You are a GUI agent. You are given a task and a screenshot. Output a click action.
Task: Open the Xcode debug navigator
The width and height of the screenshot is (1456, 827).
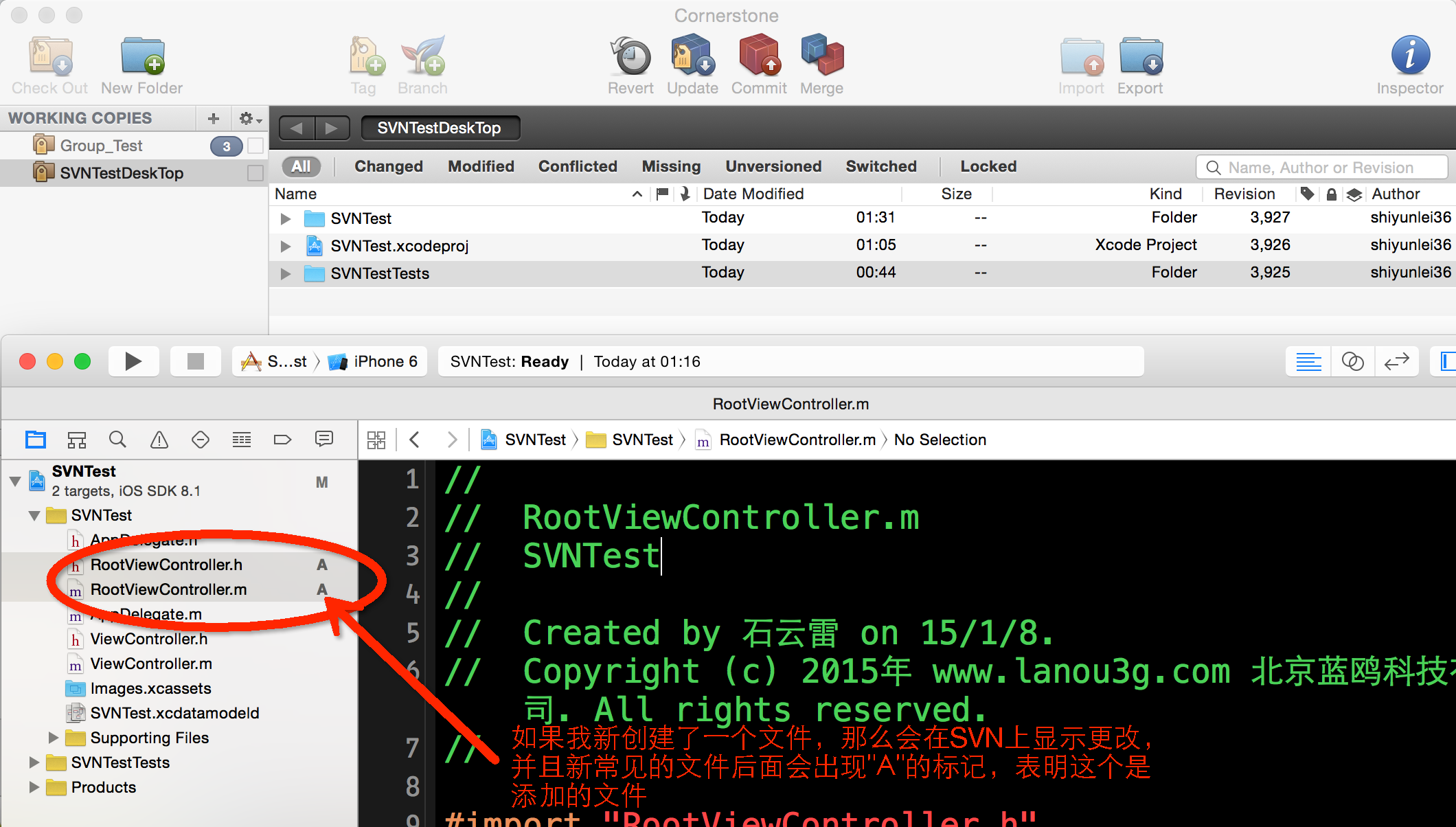tap(241, 440)
